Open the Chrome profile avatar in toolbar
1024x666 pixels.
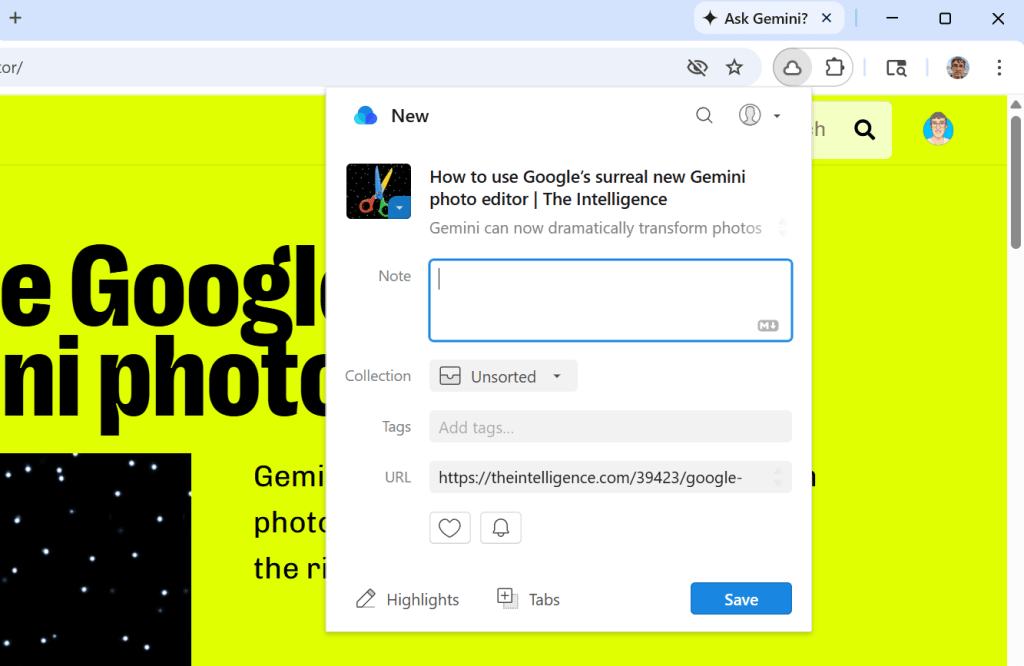[957, 67]
